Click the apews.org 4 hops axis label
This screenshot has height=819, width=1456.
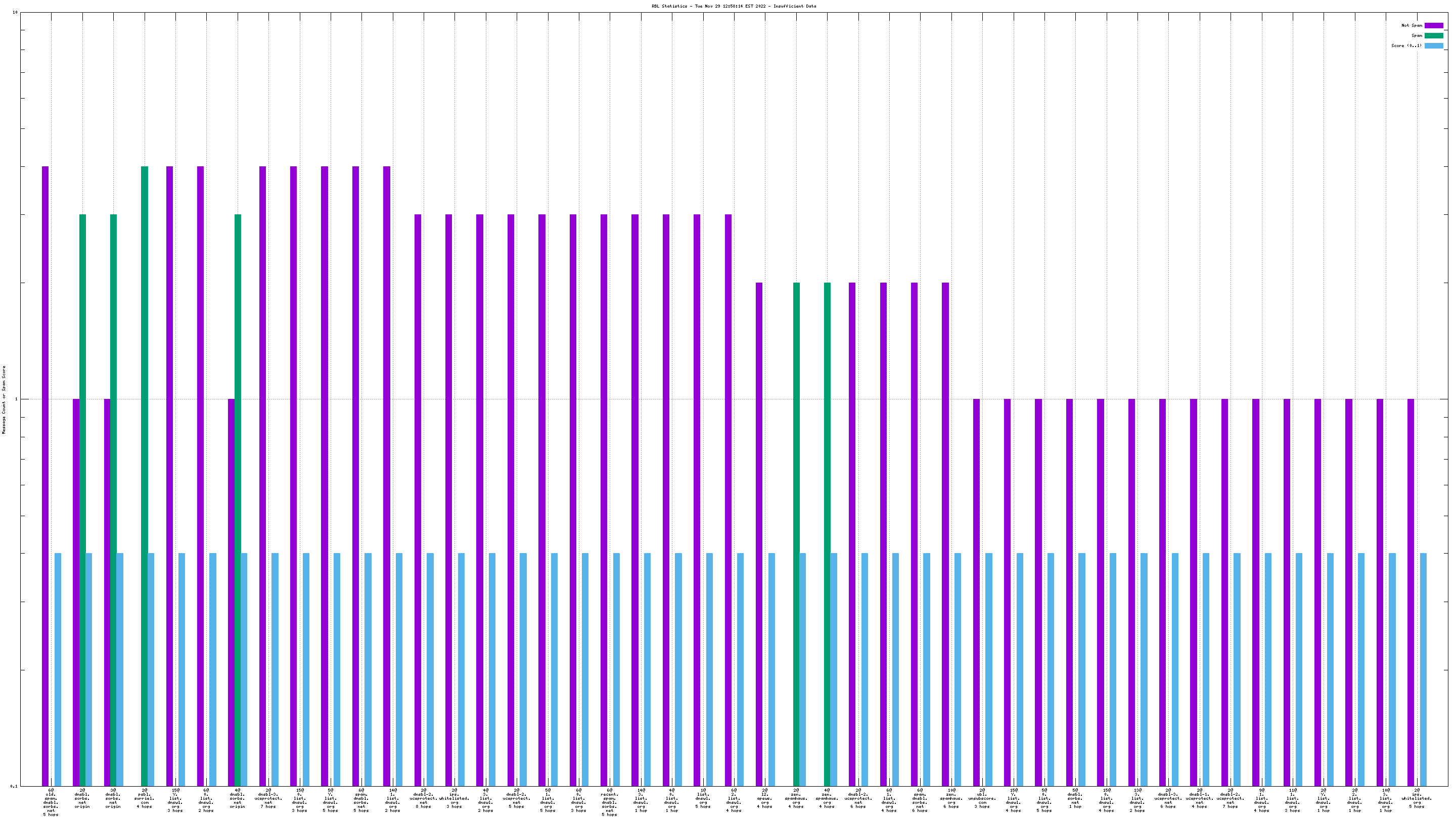[765, 798]
